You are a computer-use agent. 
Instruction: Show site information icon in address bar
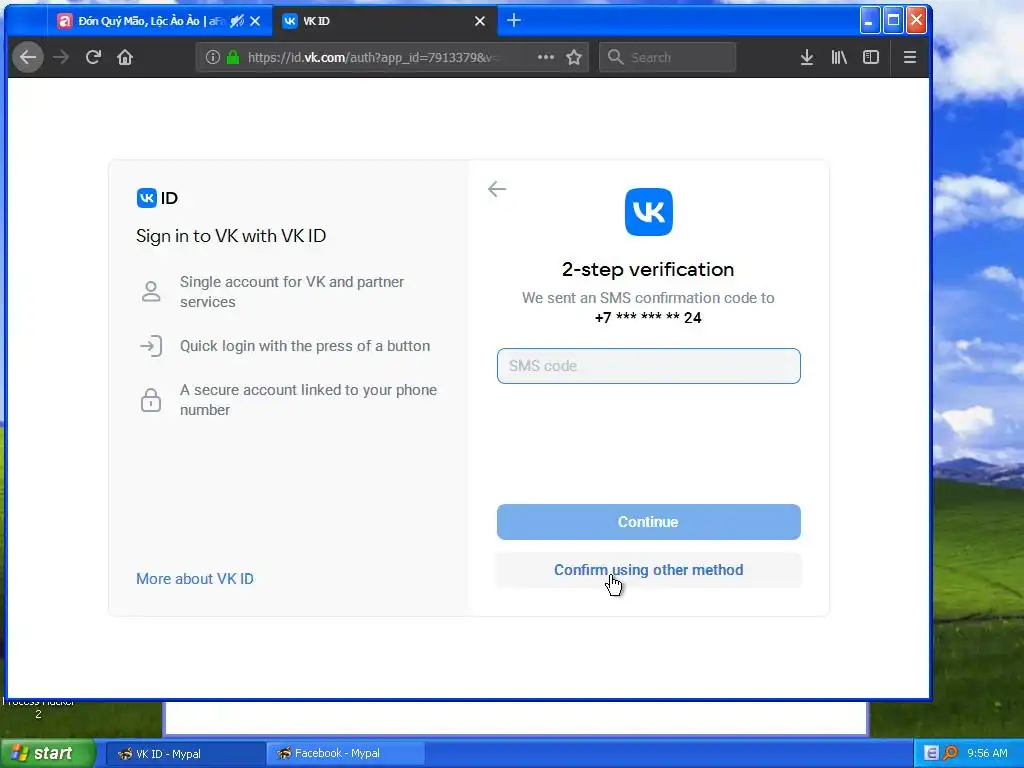pyautogui.click(x=213, y=57)
